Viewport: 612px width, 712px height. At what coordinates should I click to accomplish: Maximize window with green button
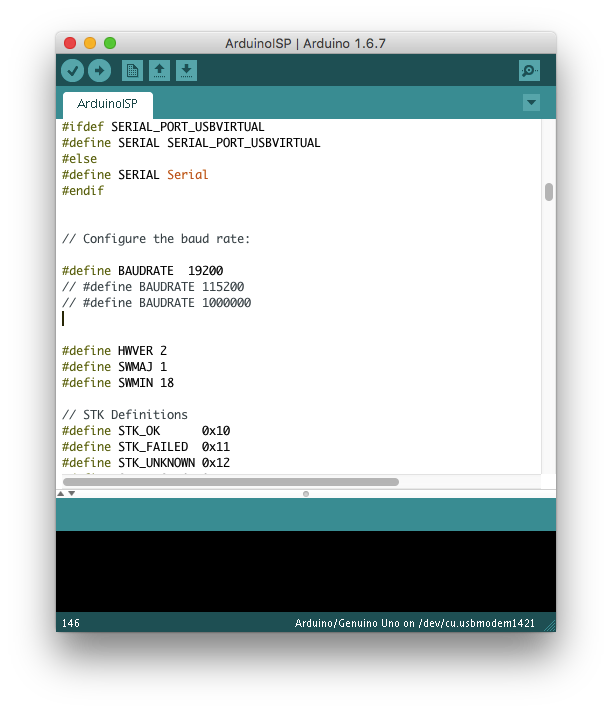click(110, 43)
